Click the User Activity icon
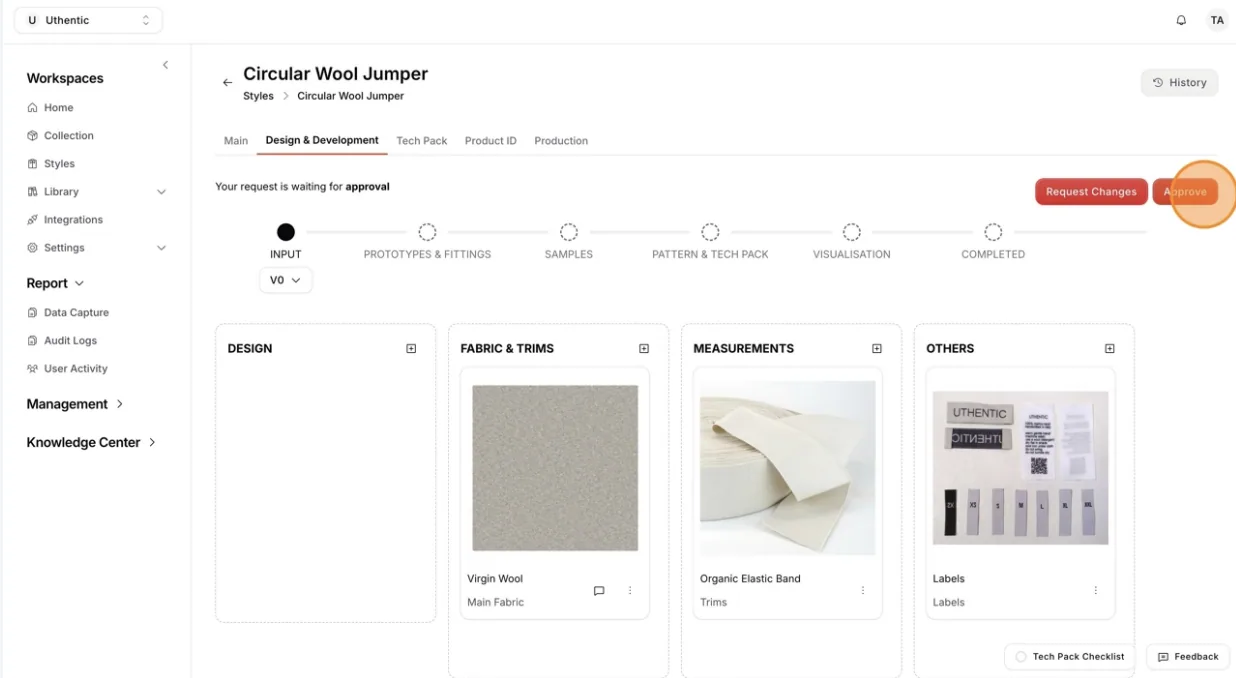1236x678 pixels. (33, 369)
